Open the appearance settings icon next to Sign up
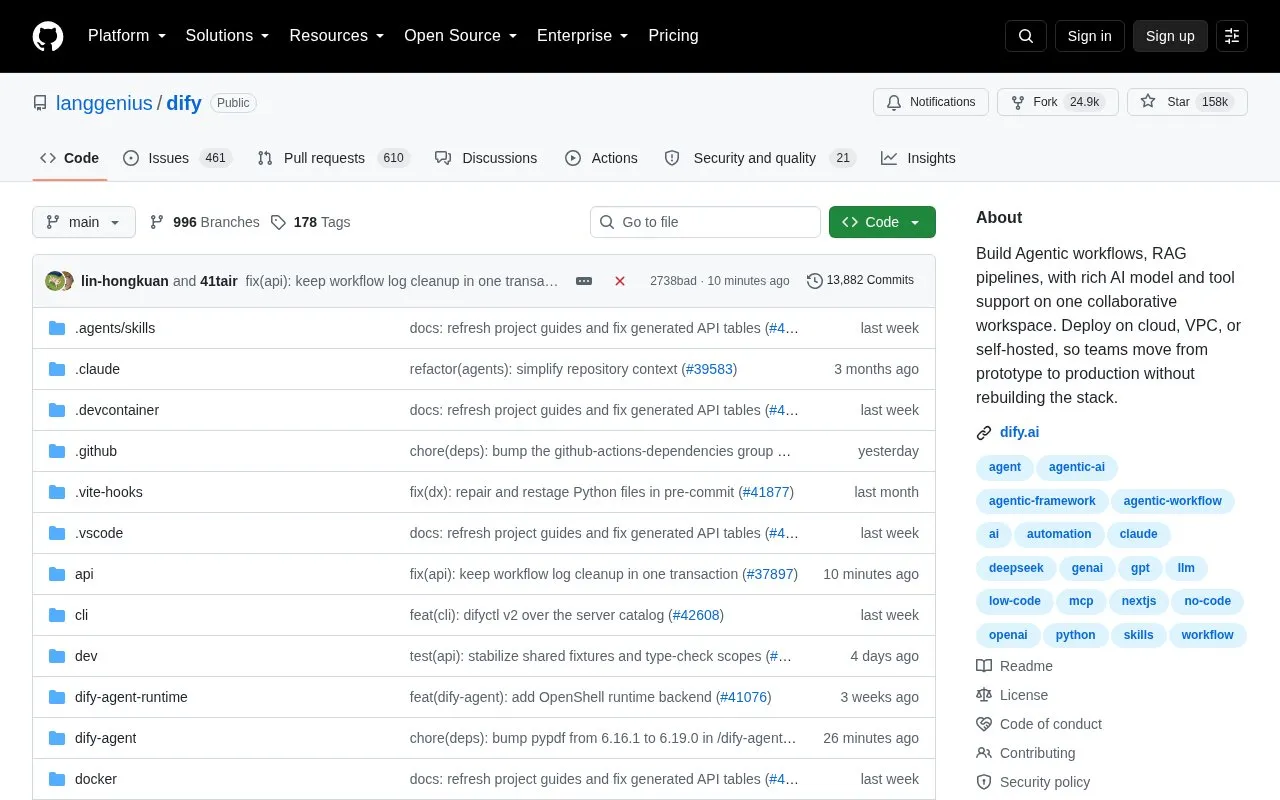Viewport: 1280px width, 800px height. (x=1232, y=36)
